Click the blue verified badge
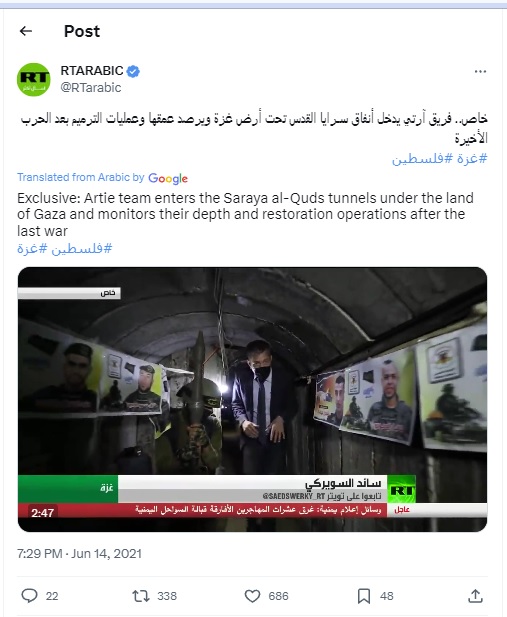Screen dimensions: 507x617 pyautogui.click(x=133, y=71)
